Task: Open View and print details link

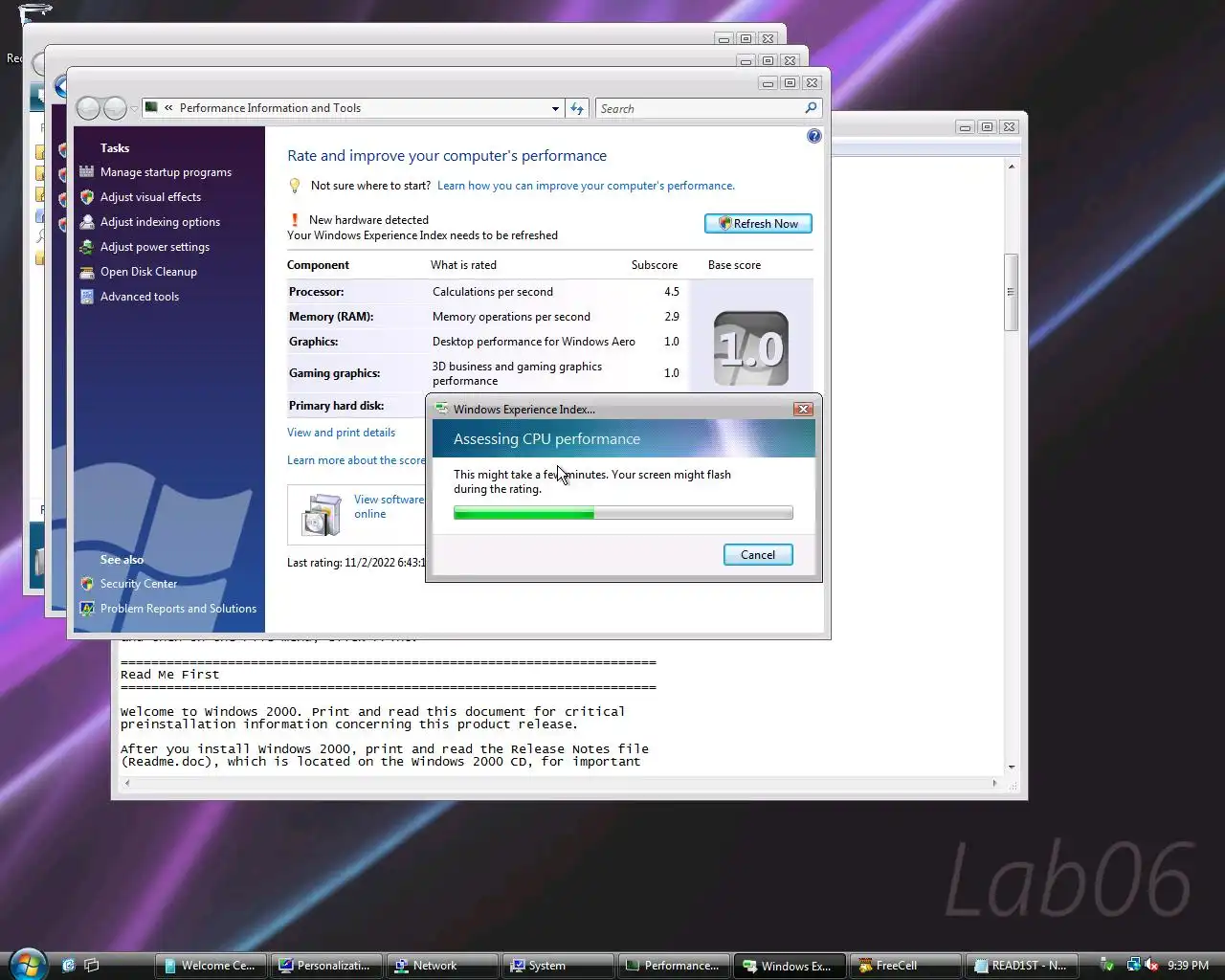Action: [341, 433]
